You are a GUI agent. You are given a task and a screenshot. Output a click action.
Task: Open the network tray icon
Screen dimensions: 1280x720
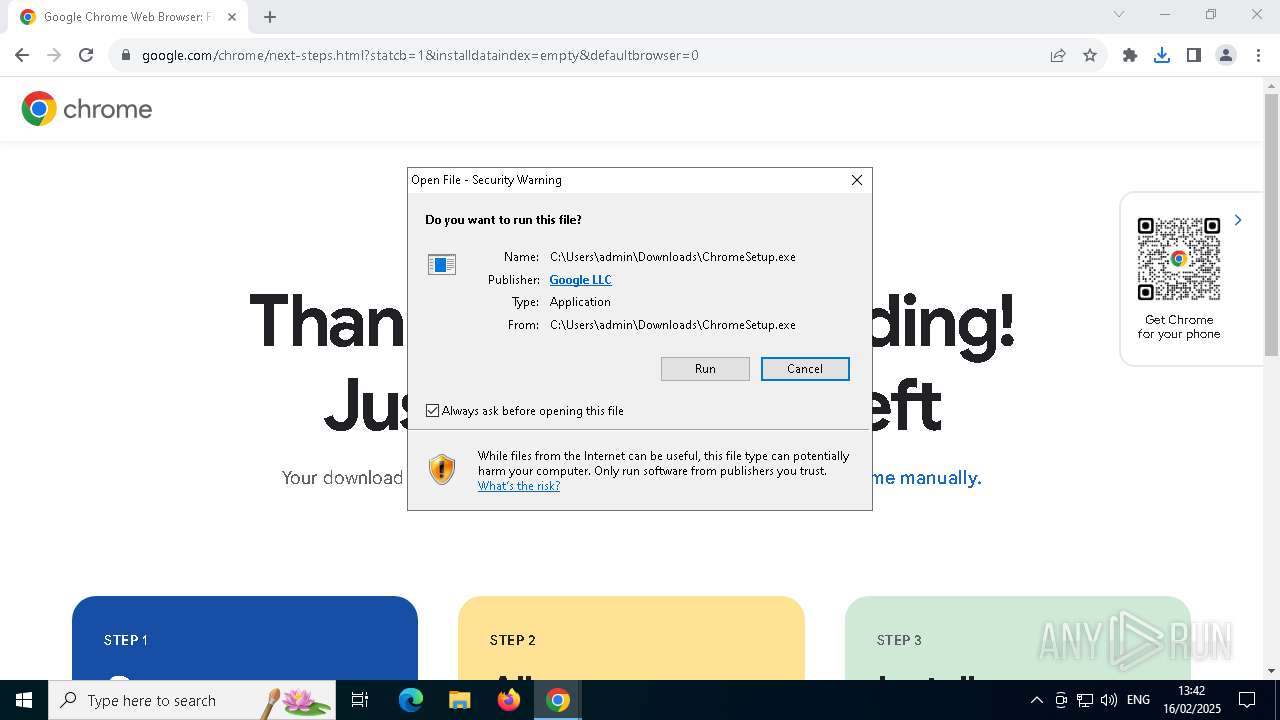(x=1084, y=700)
